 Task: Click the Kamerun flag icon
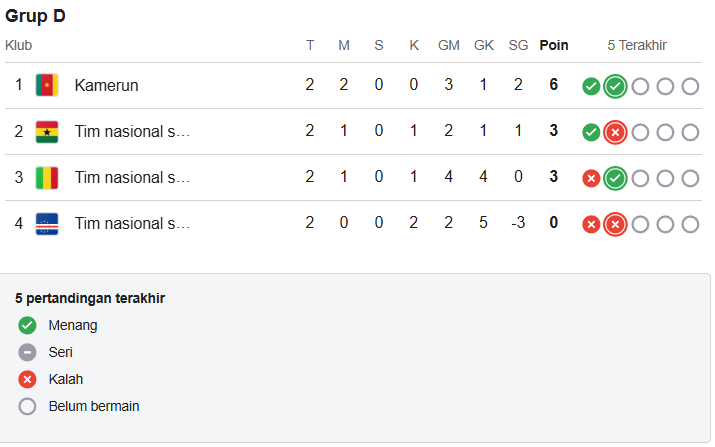pyautogui.click(x=47, y=85)
